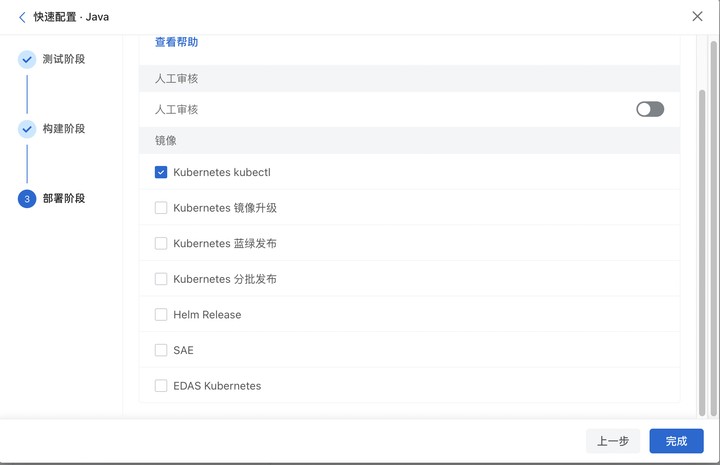Toggle the 人工审核 switch on
The height and width of the screenshot is (465, 720).
coord(650,109)
